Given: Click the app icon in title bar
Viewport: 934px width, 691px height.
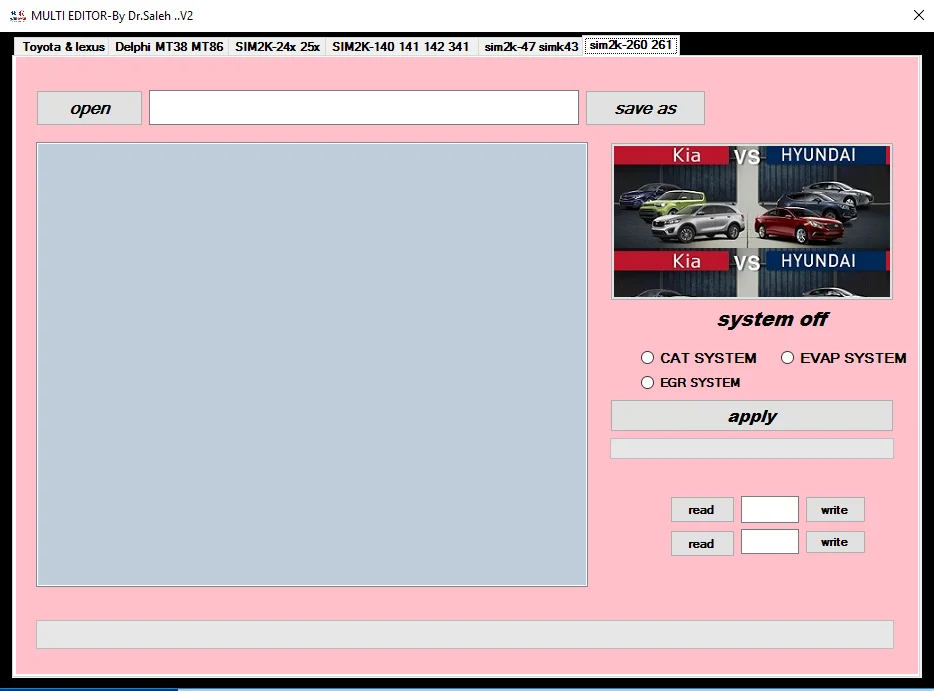Looking at the screenshot, I should (18, 16).
